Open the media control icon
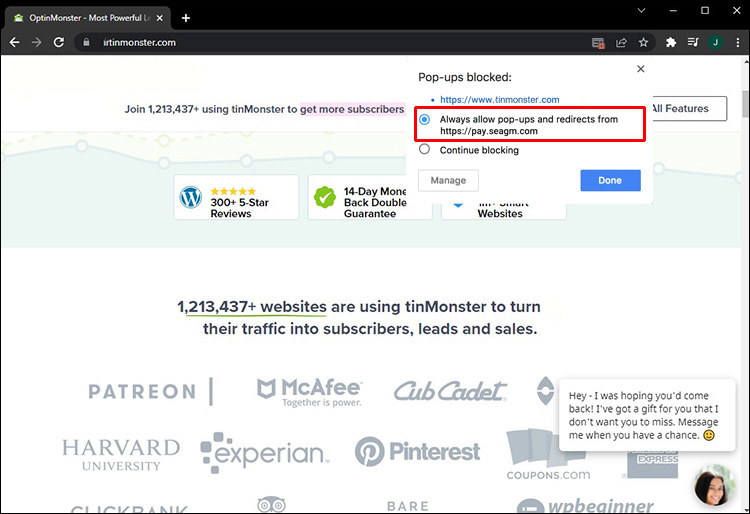Image resolution: width=750 pixels, height=514 pixels. point(693,43)
